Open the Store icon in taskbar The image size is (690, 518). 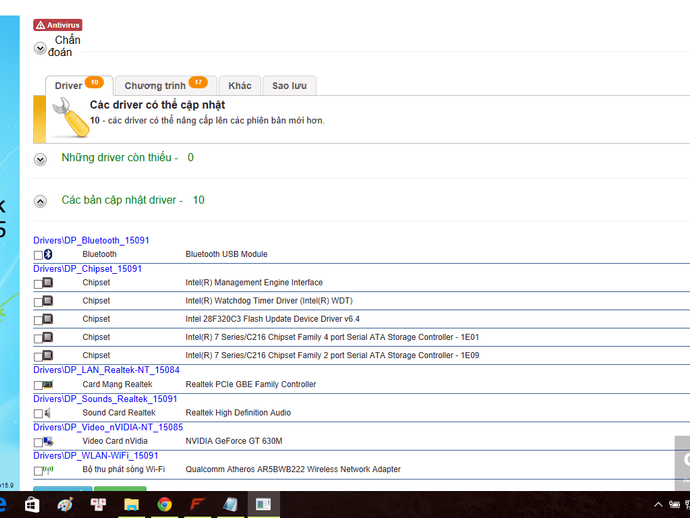coord(32,504)
